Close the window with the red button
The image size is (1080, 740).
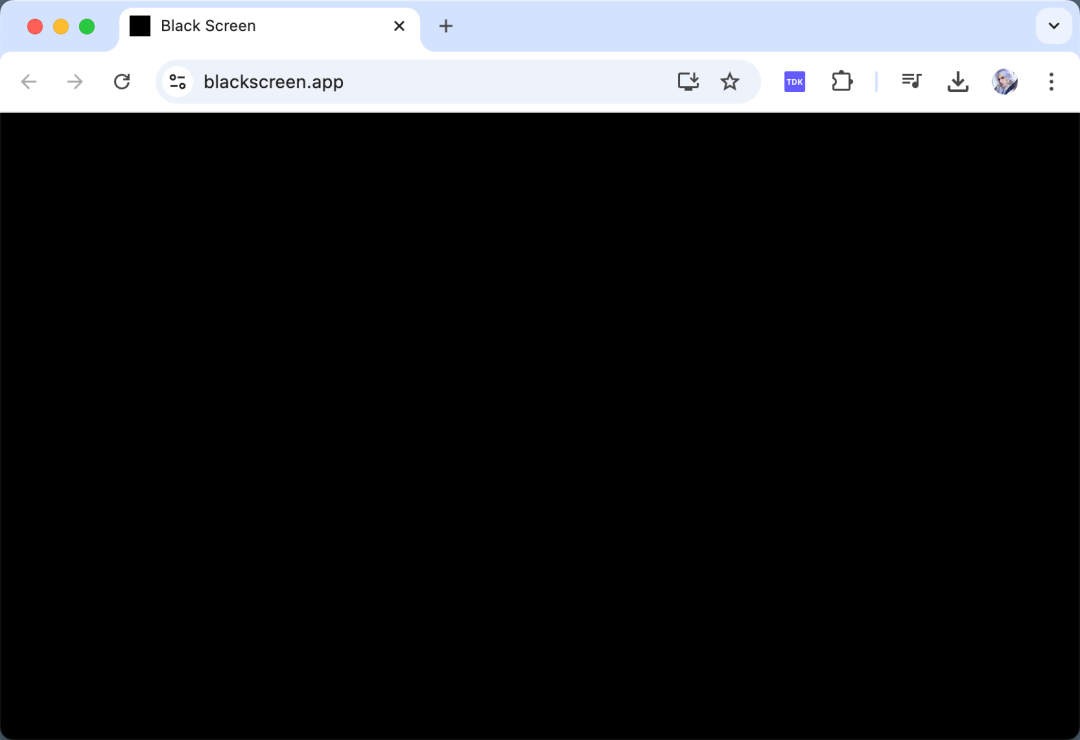click(x=35, y=27)
